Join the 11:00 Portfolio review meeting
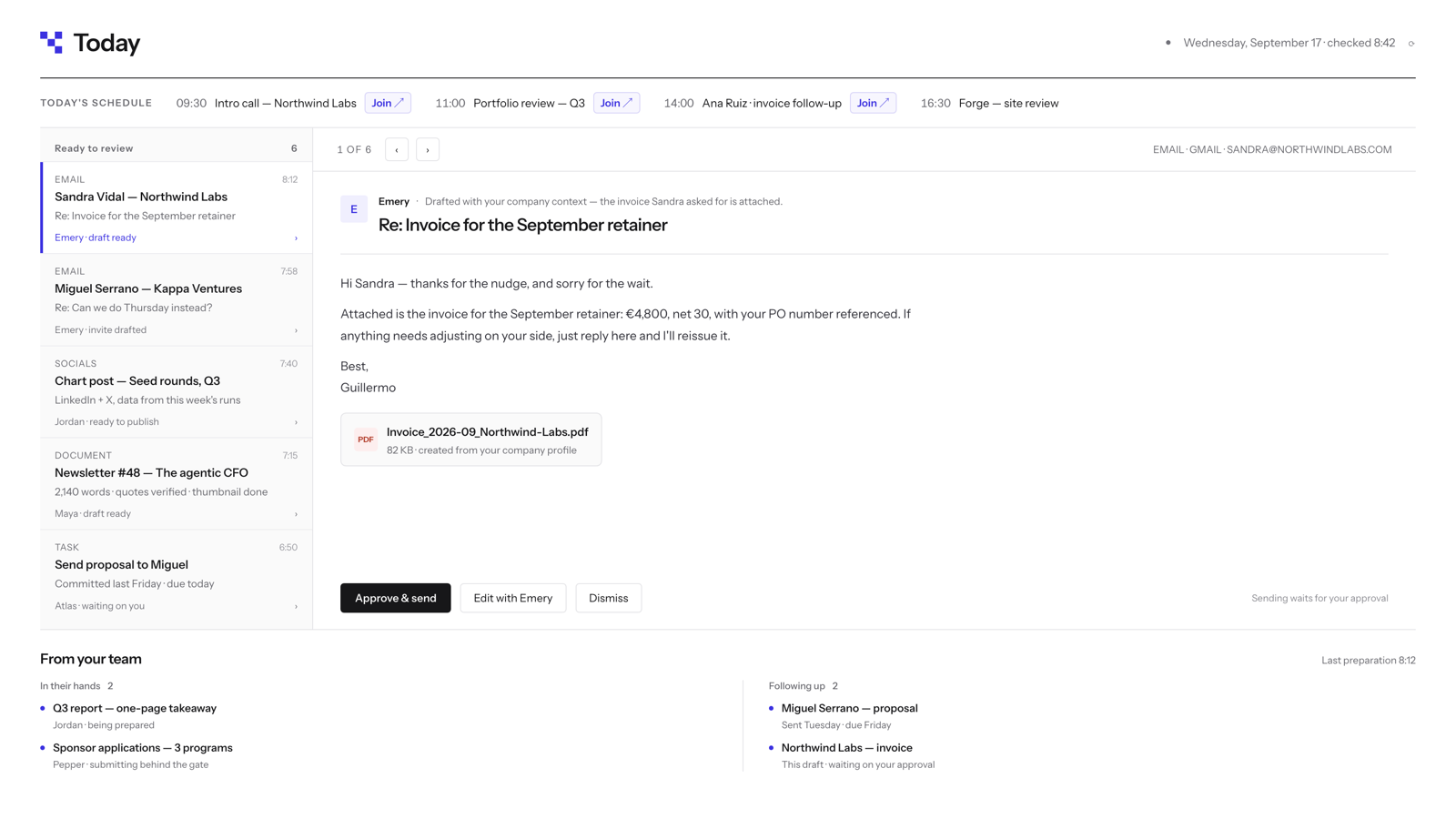The width and height of the screenshot is (1456, 819). (616, 103)
